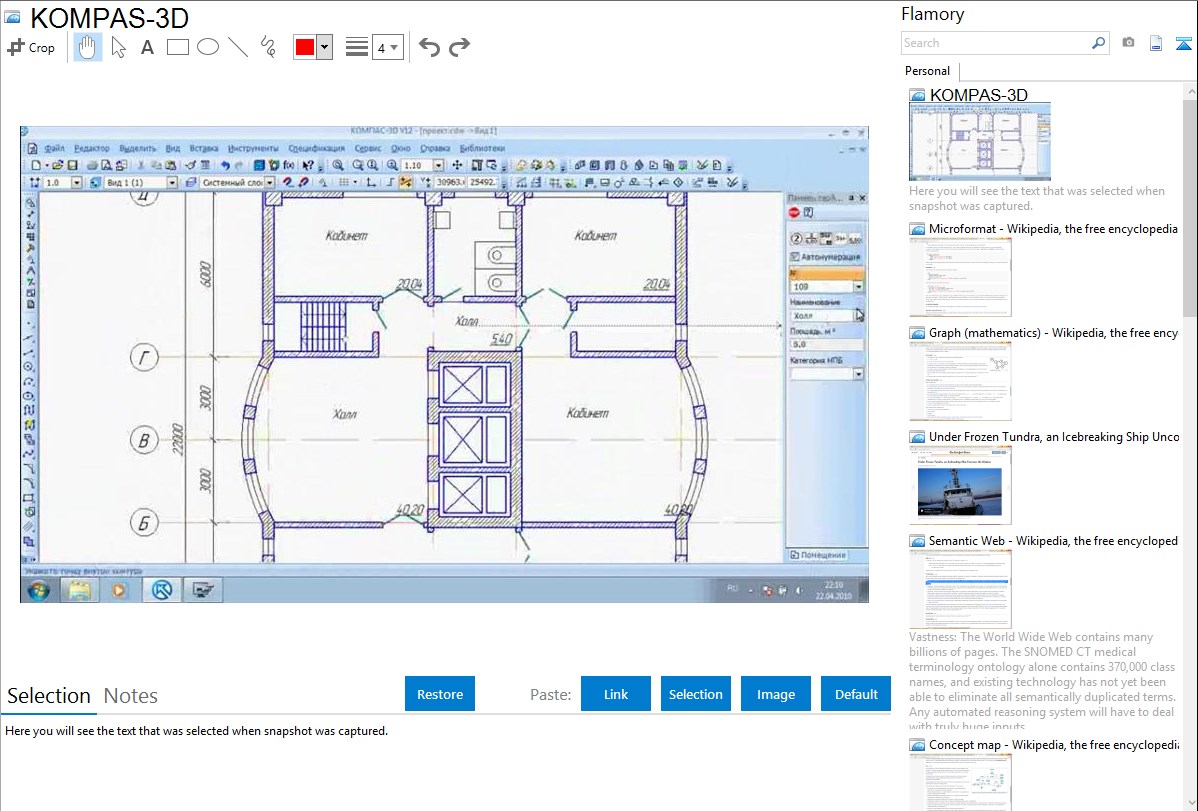Select the arrow pointer tool
Screen dimensions: 1198x811
coord(118,47)
